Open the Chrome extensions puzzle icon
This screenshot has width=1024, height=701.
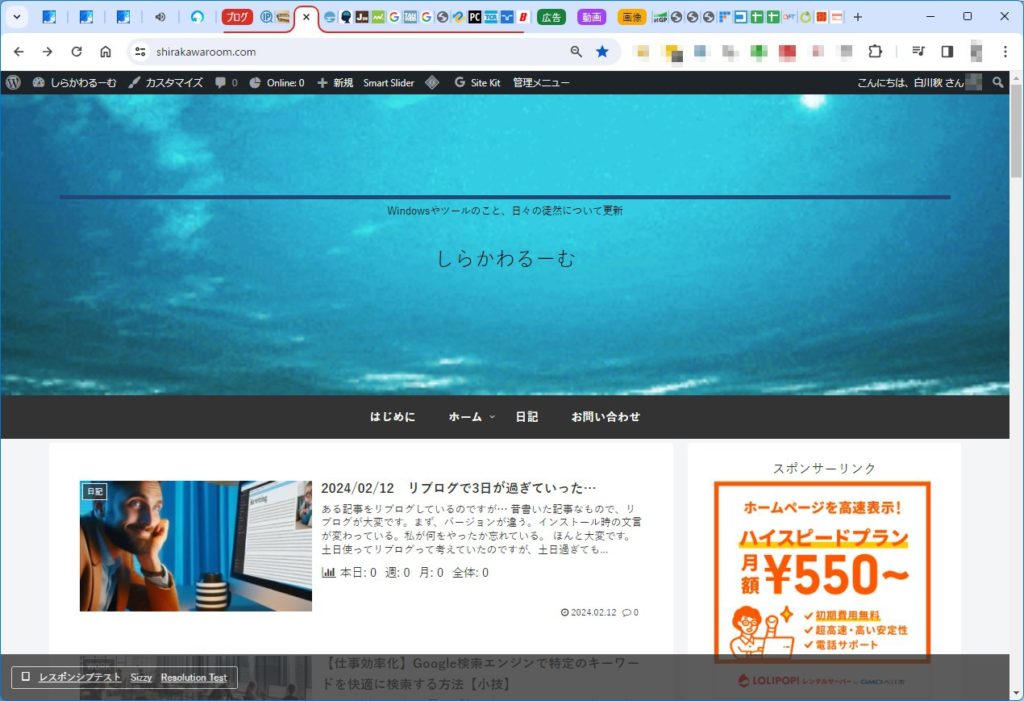(x=875, y=52)
